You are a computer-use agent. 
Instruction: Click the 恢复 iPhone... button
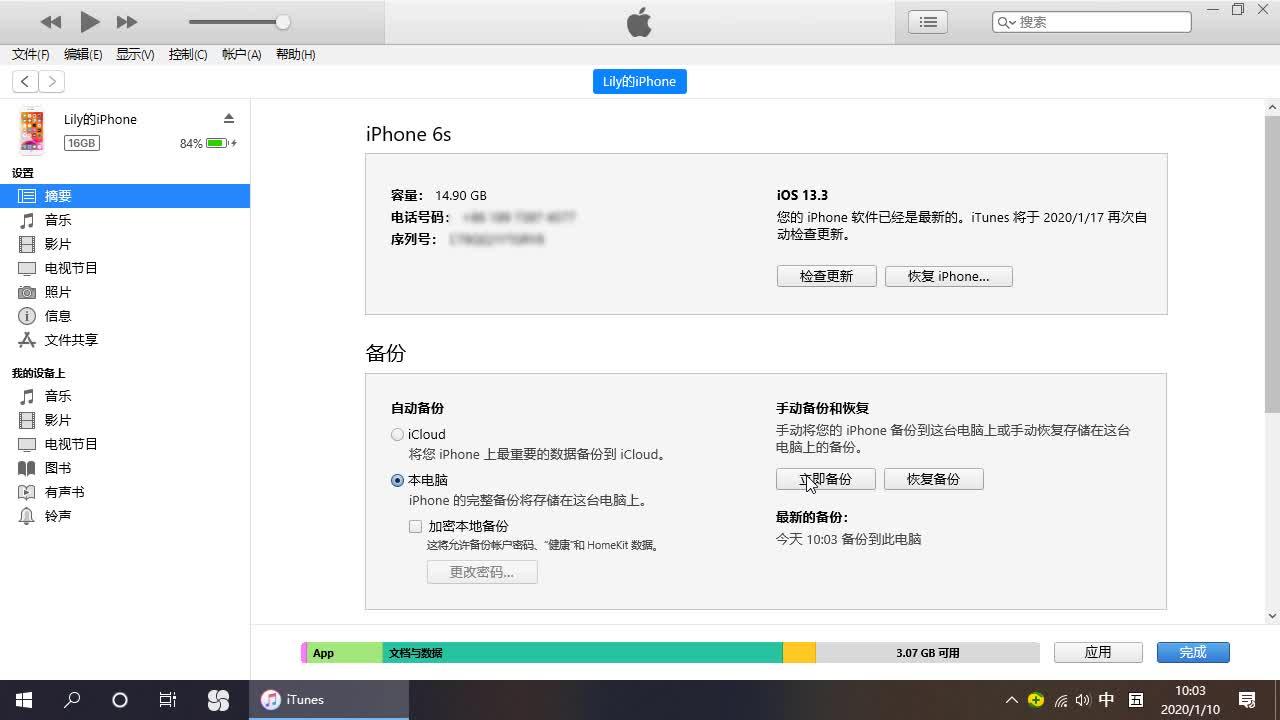click(948, 276)
